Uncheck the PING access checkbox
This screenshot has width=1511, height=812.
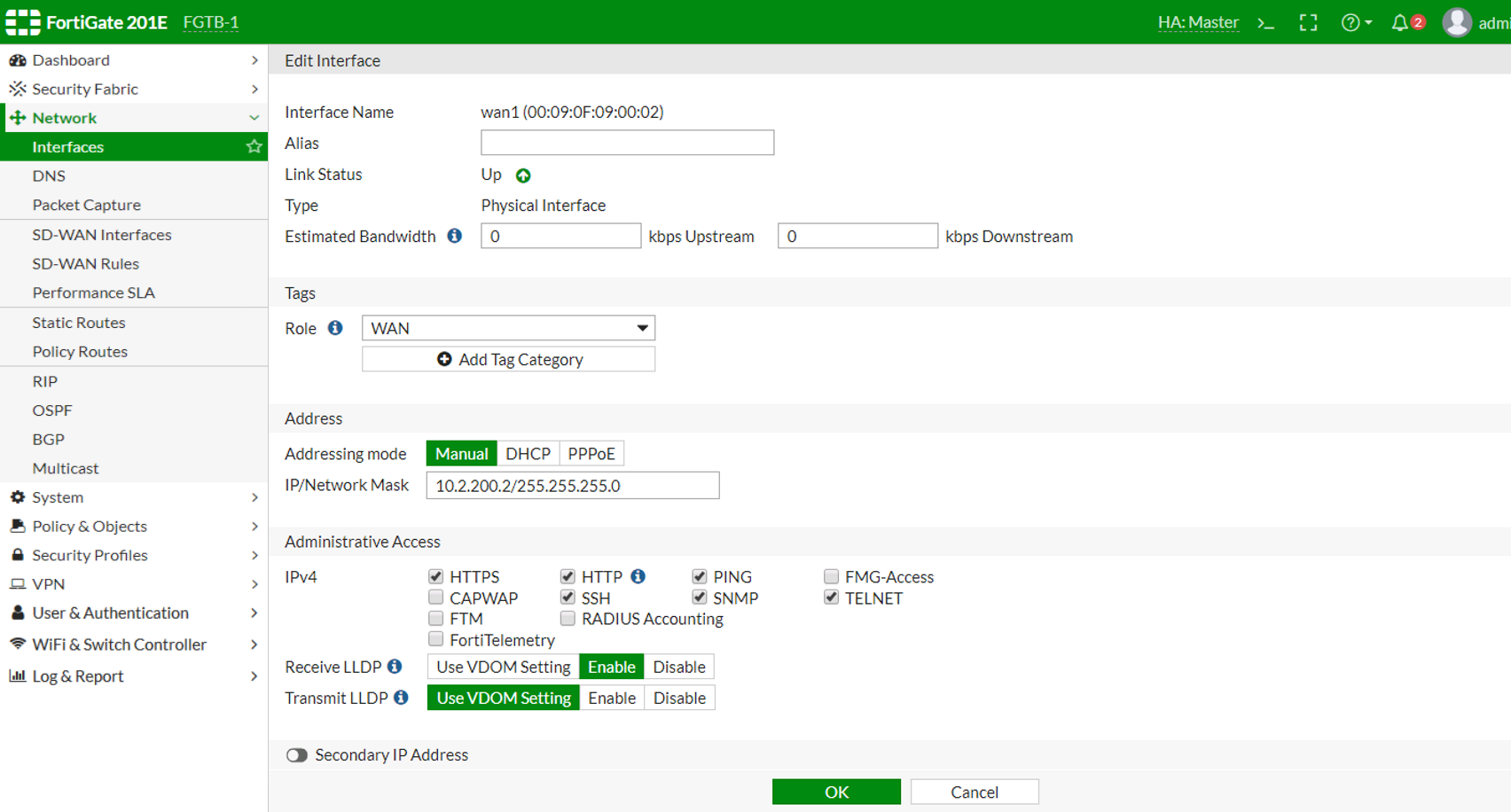[x=700, y=576]
